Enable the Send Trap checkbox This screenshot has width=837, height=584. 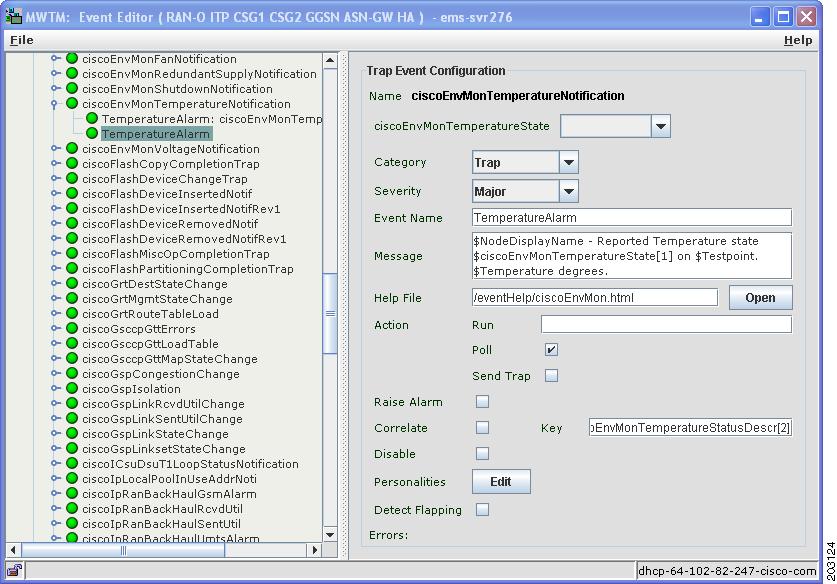tap(551, 376)
